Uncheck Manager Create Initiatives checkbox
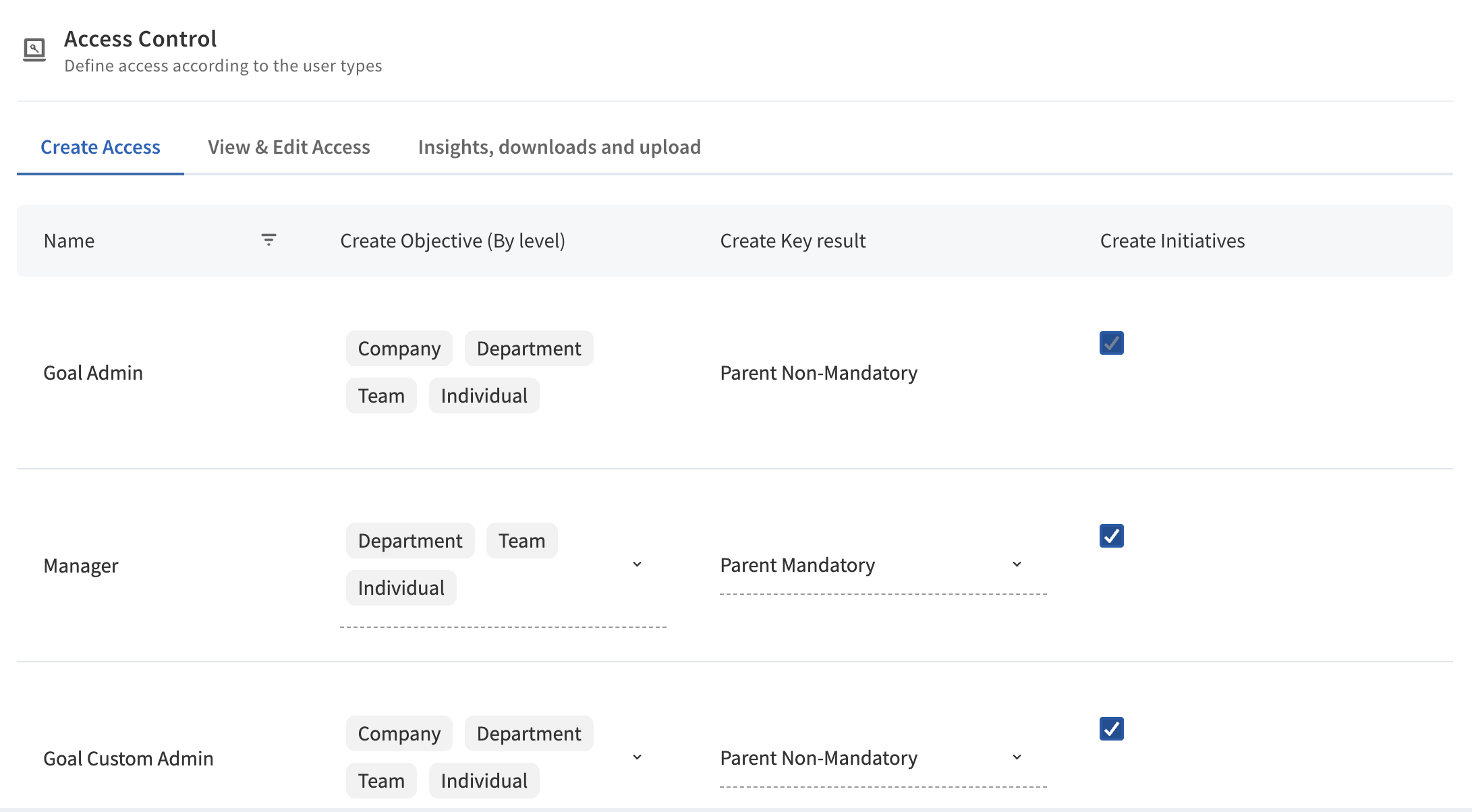The height and width of the screenshot is (812, 1472). click(x=1111, y=536)
